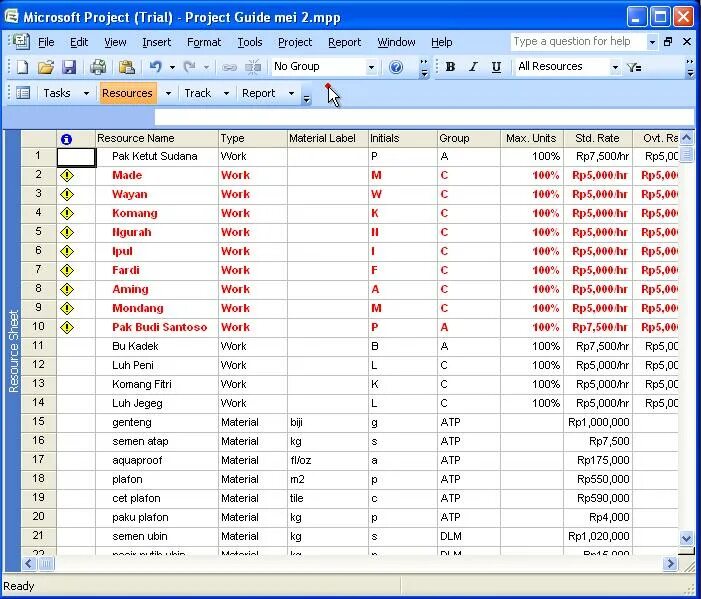Show more Standard toolbar options
This screenshot has width=701, height=599.
[x=424, y=67]
